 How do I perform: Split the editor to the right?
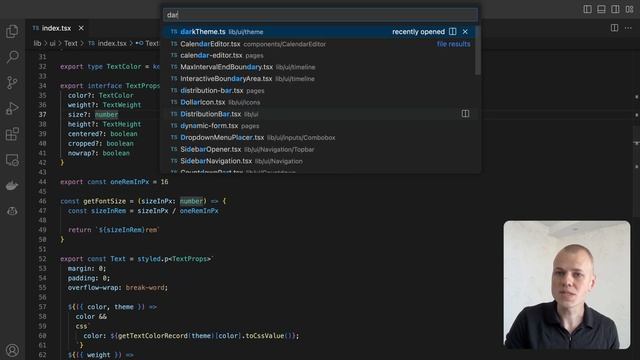(x=614, y=28)
